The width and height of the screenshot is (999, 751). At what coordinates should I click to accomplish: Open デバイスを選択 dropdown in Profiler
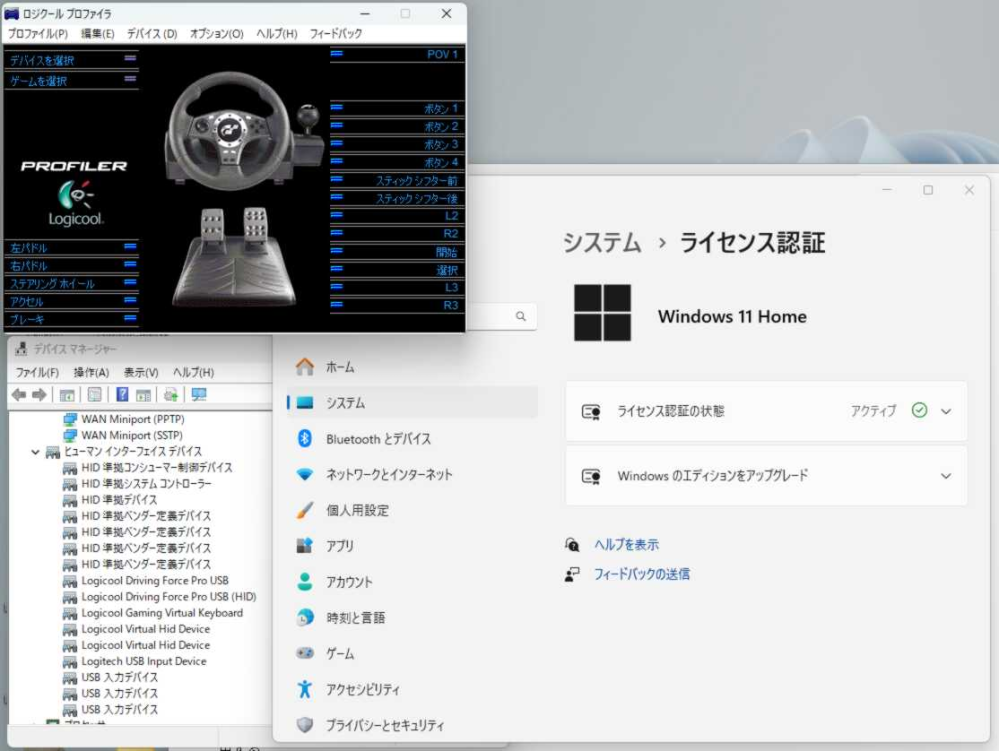(x=71, y=61)
